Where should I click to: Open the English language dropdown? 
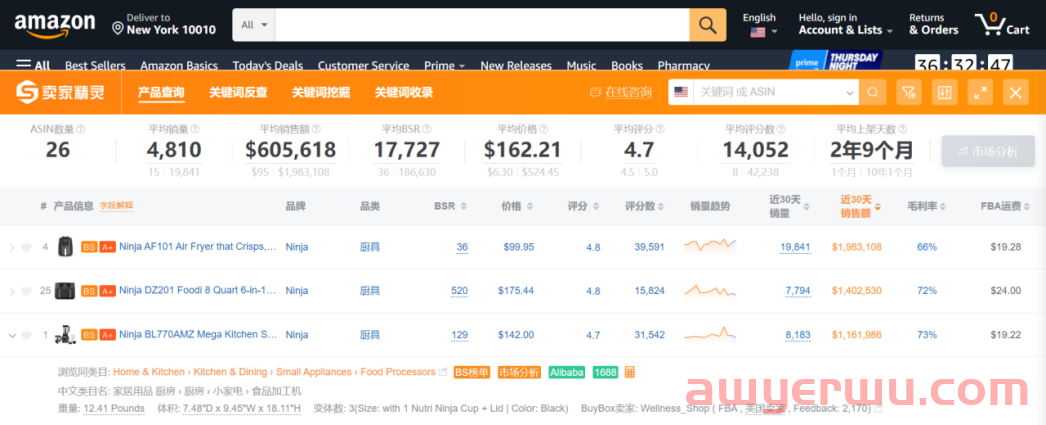coord(759,25)
